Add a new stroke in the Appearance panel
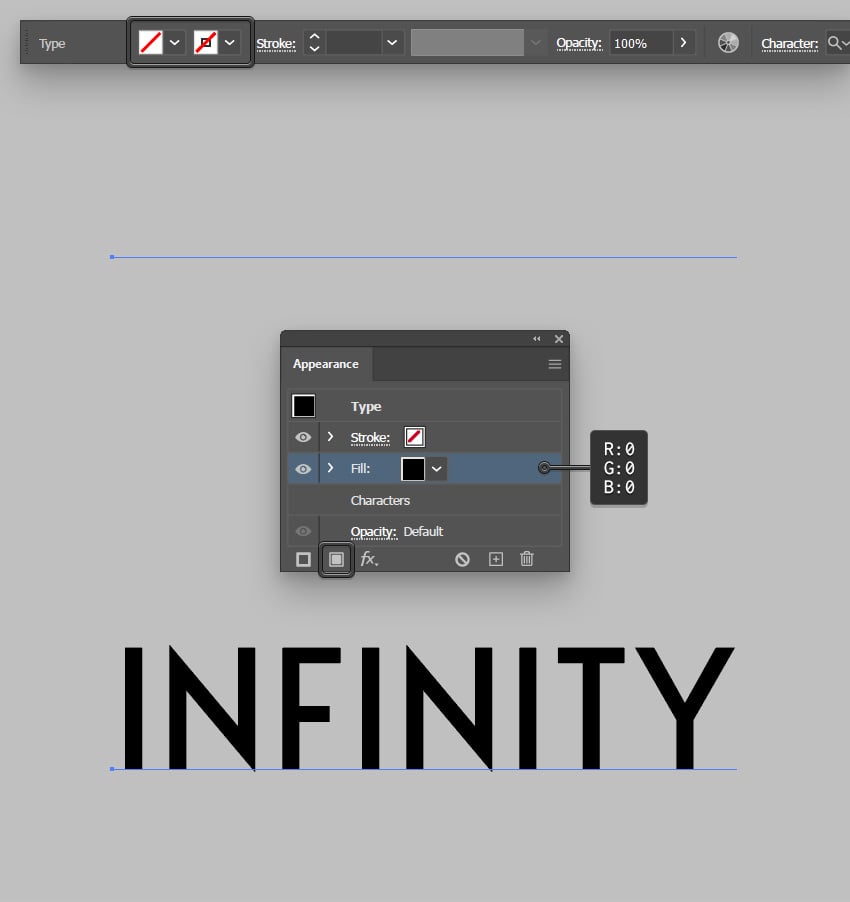Image resolution: width=850 pixels, height=902 pixels. 303,559
